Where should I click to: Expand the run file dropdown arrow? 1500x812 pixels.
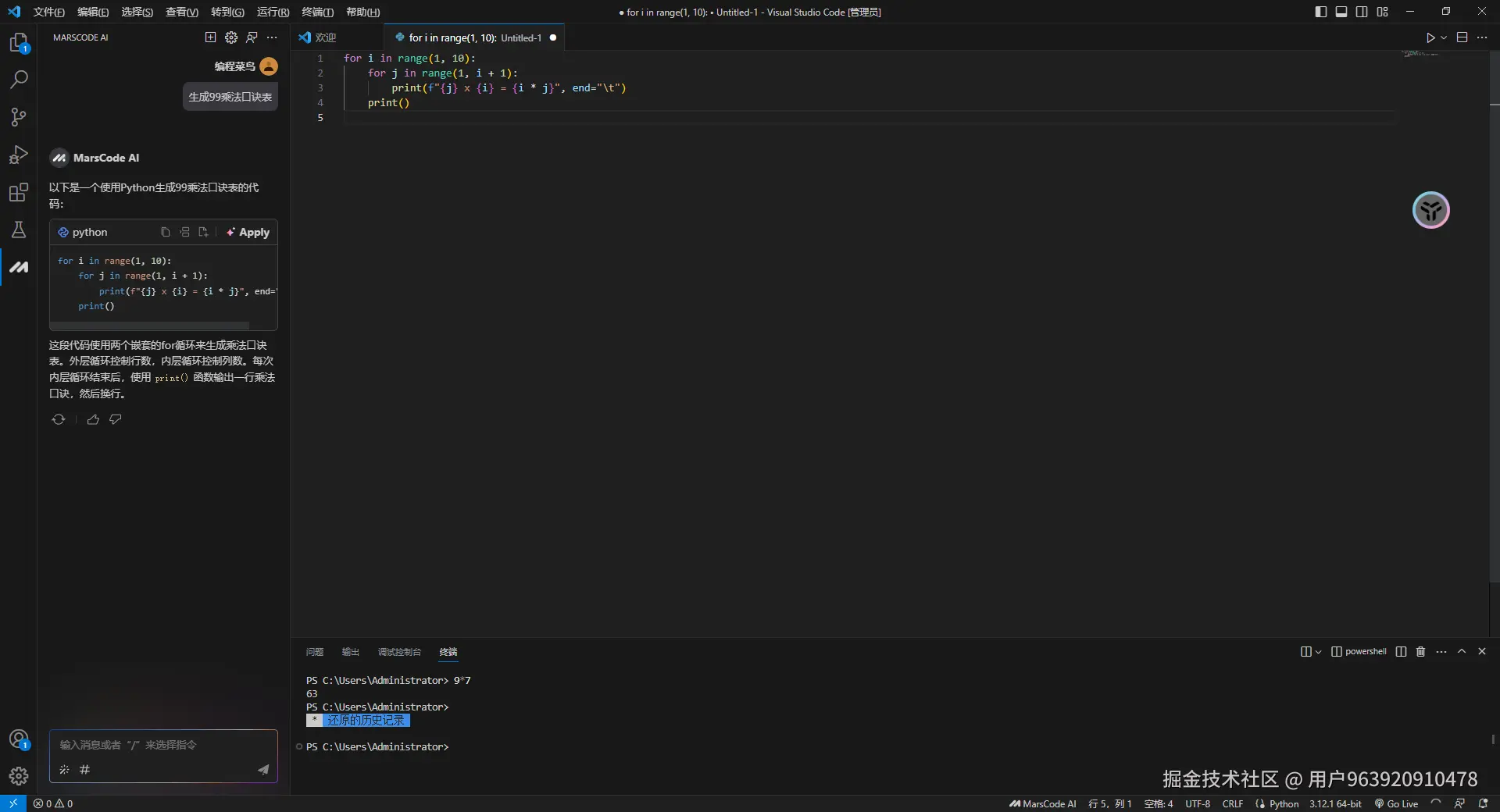click(1444, 37)
